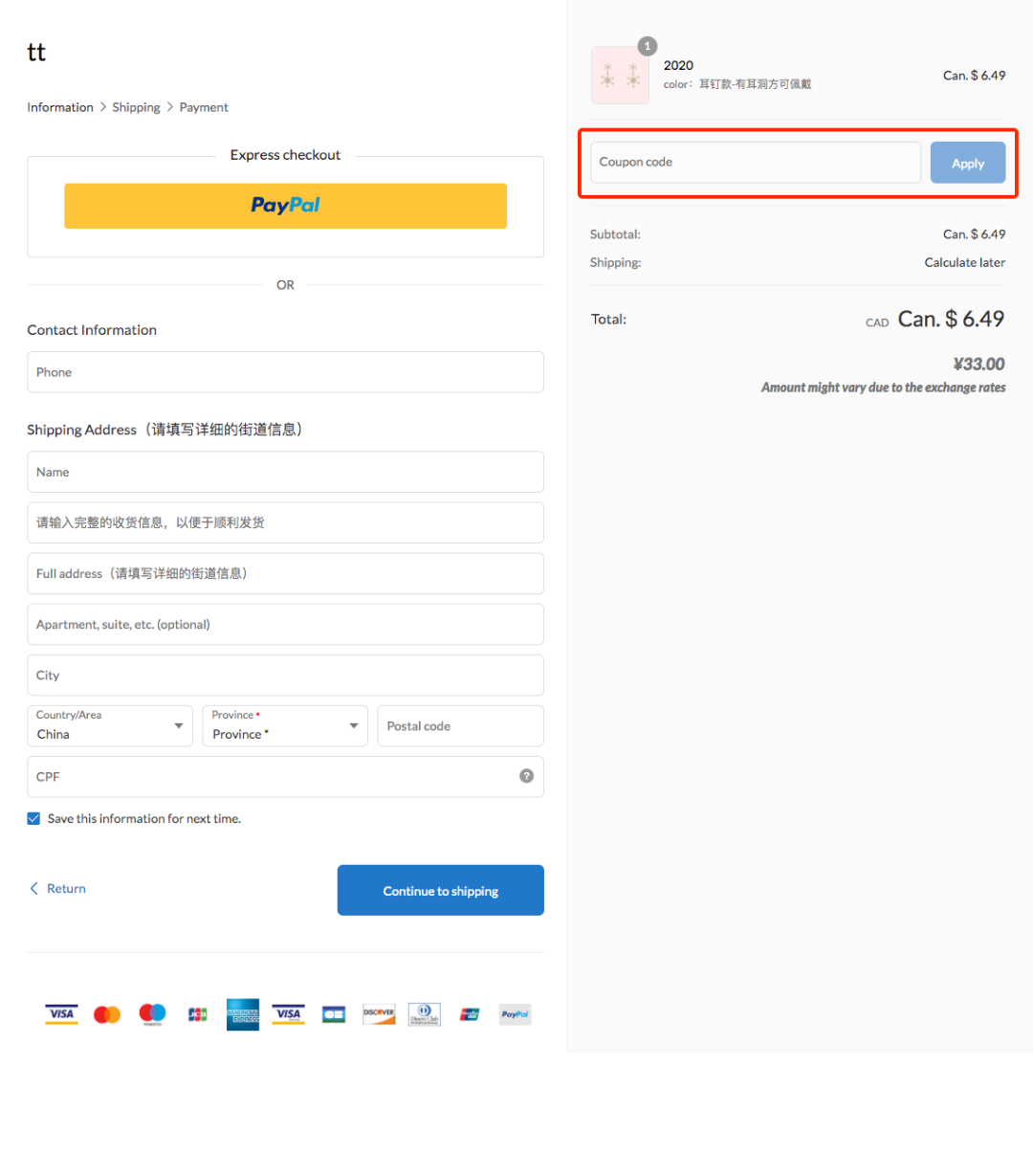The image size is (1033, 1176).
Task: Click the Mastercard payment icon
Action: [x=107, y=1014]
